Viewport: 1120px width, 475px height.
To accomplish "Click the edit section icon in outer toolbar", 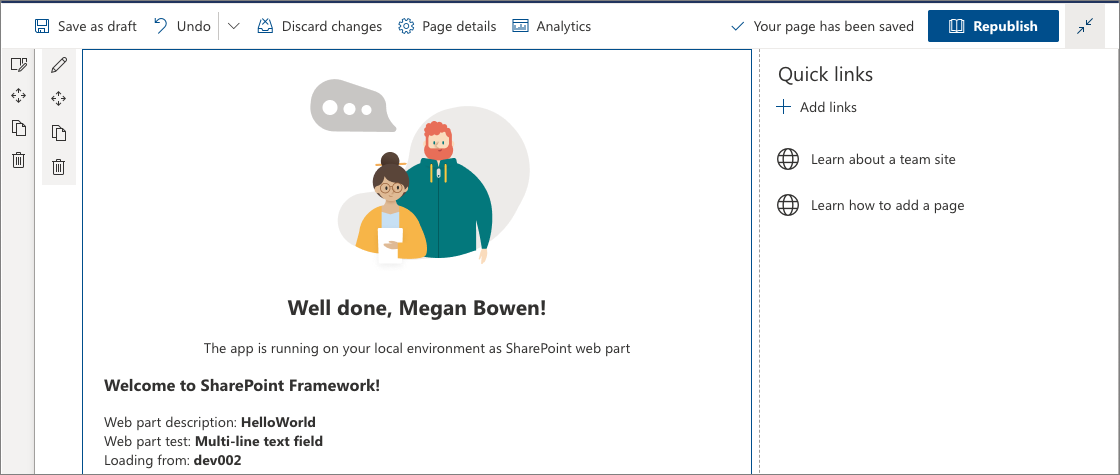I will coord(19,65).
